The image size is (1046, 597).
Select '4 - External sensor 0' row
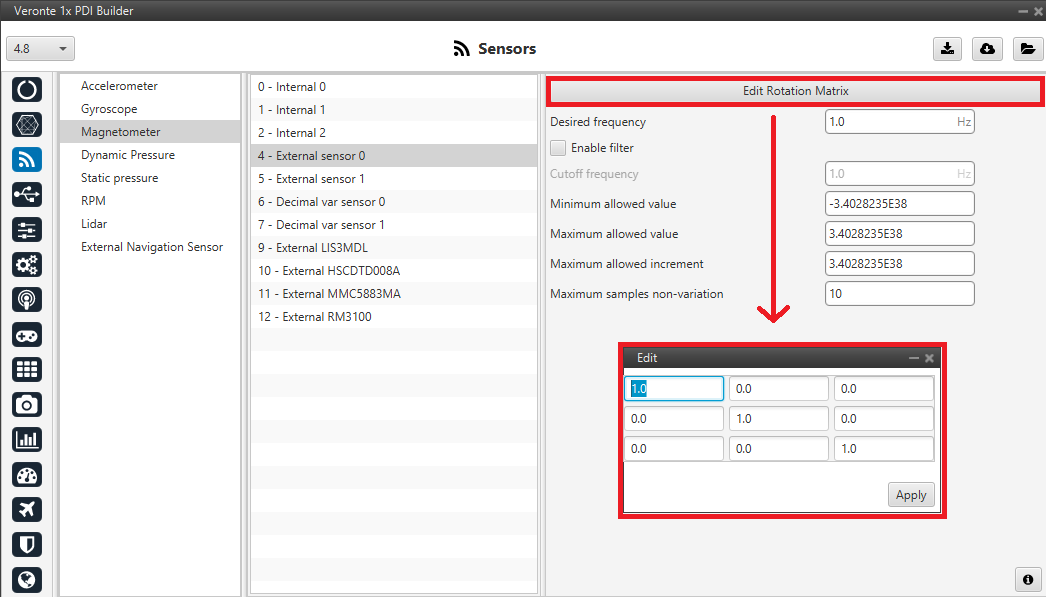[394, 156]
